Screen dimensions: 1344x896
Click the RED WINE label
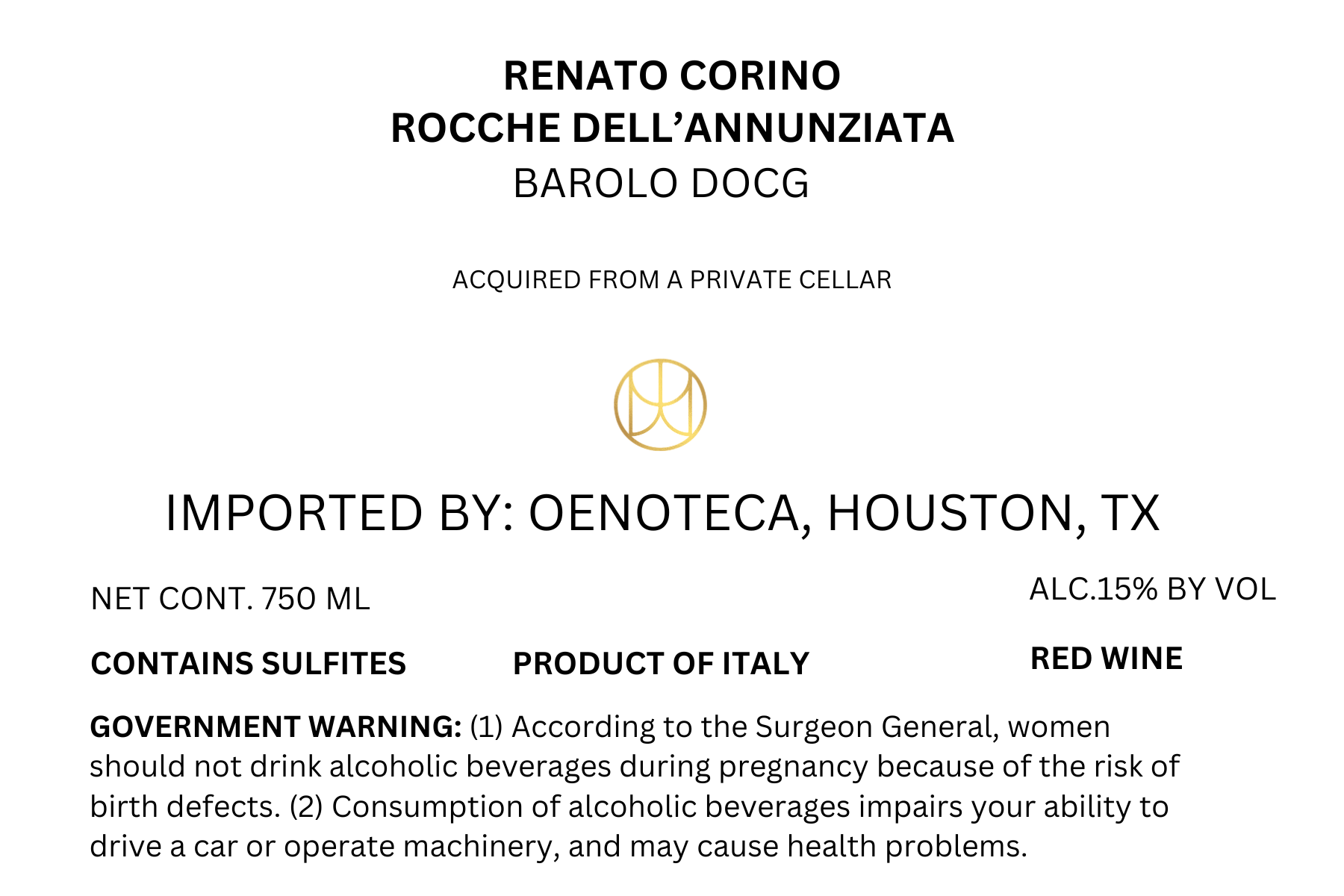1107,659
